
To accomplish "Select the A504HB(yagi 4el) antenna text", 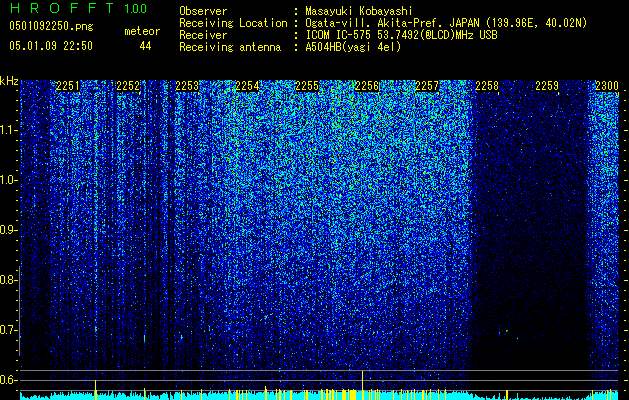I will (x=353, y=47).
